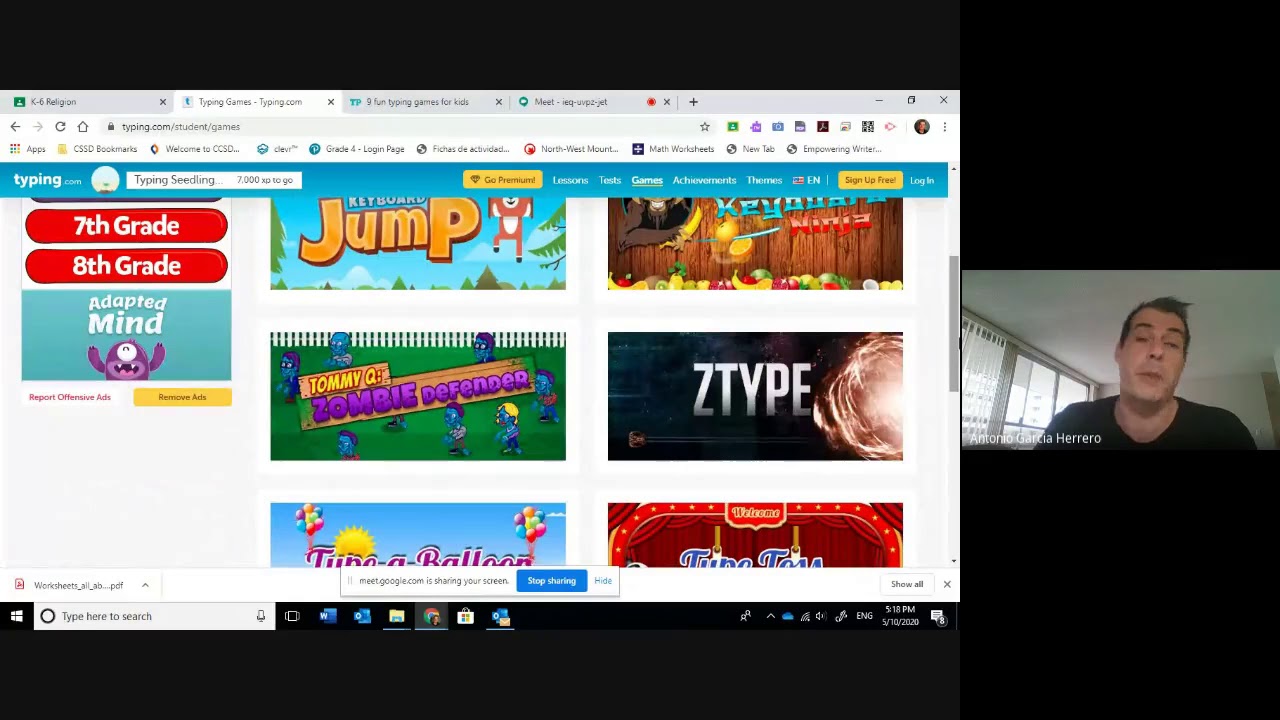Open the ZType game thumbnail
Viewport: 1280px width, 720px height.
coord(755,396)
